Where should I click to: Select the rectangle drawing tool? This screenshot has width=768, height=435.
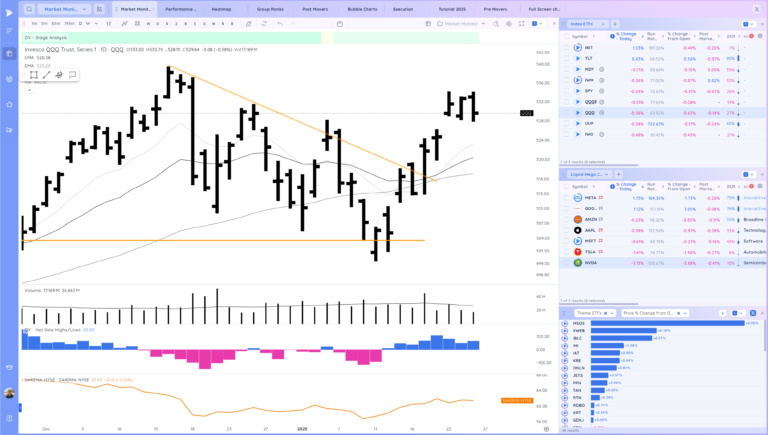click(x=33, y=74)
